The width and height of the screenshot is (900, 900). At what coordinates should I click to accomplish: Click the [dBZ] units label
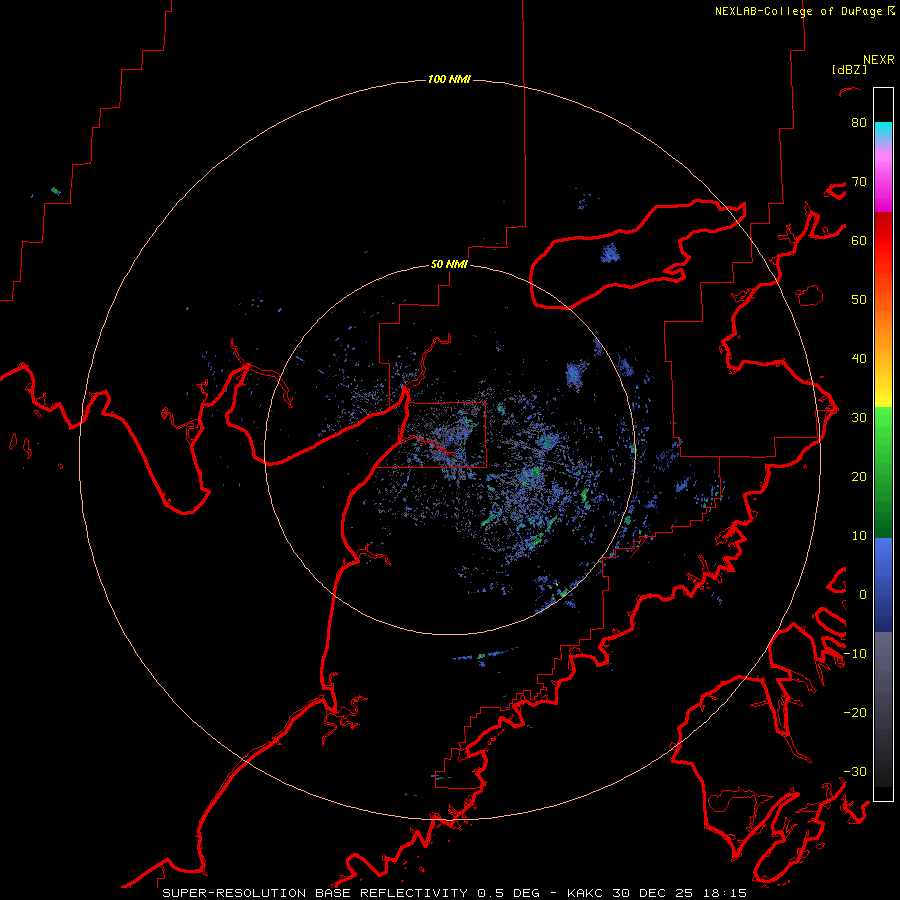(849, 69)
